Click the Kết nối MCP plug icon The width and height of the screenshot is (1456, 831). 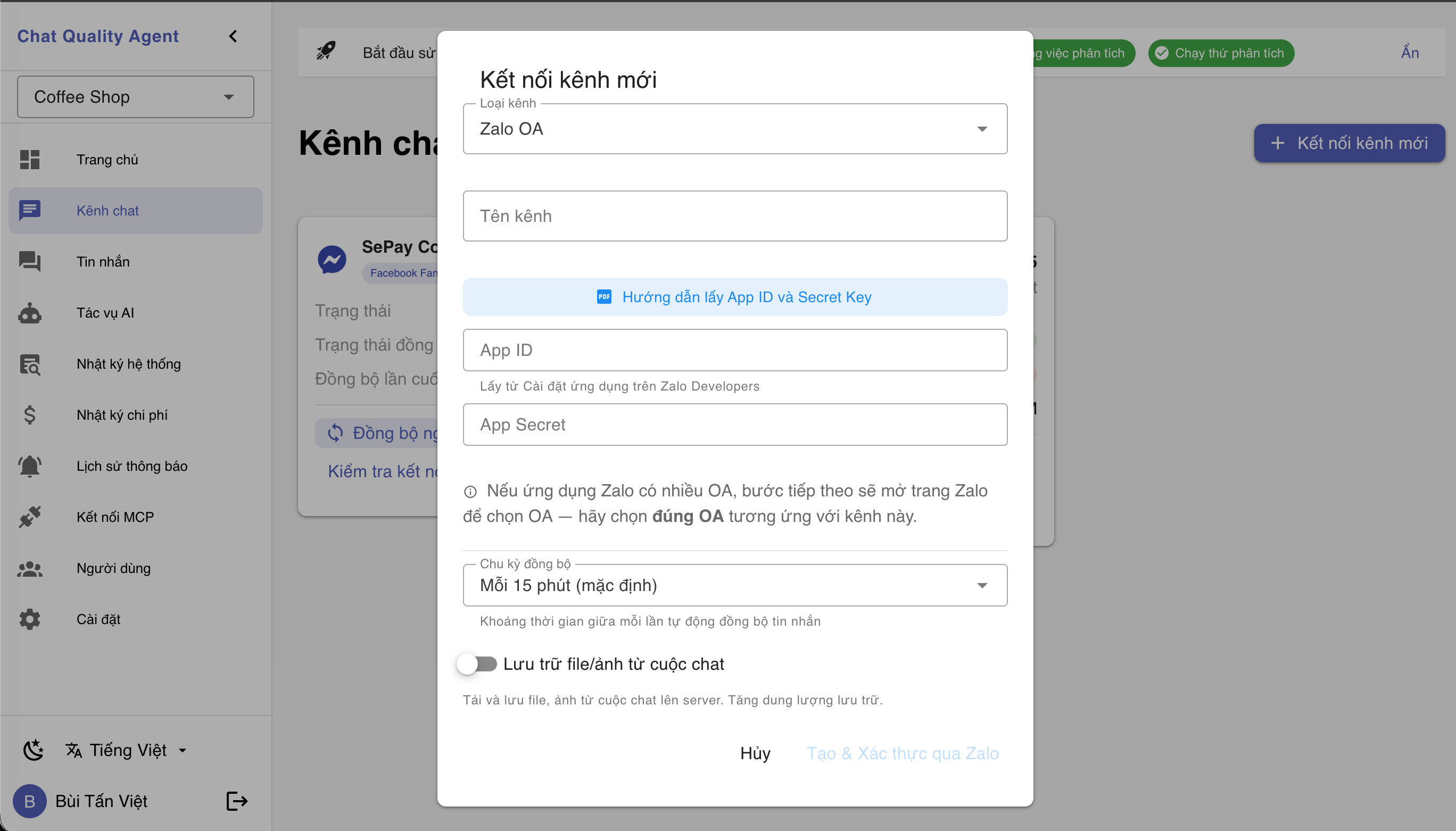[29, 517]
